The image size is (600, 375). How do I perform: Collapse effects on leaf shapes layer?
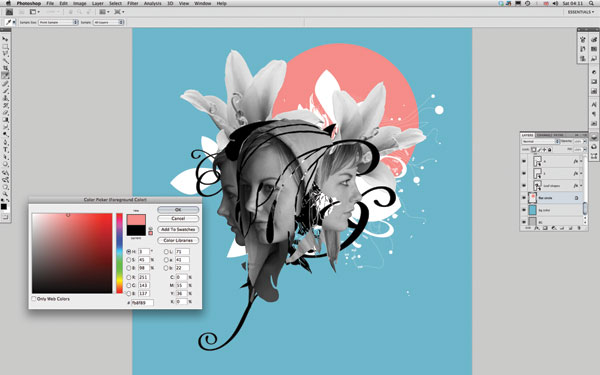[x=581, y=186]
